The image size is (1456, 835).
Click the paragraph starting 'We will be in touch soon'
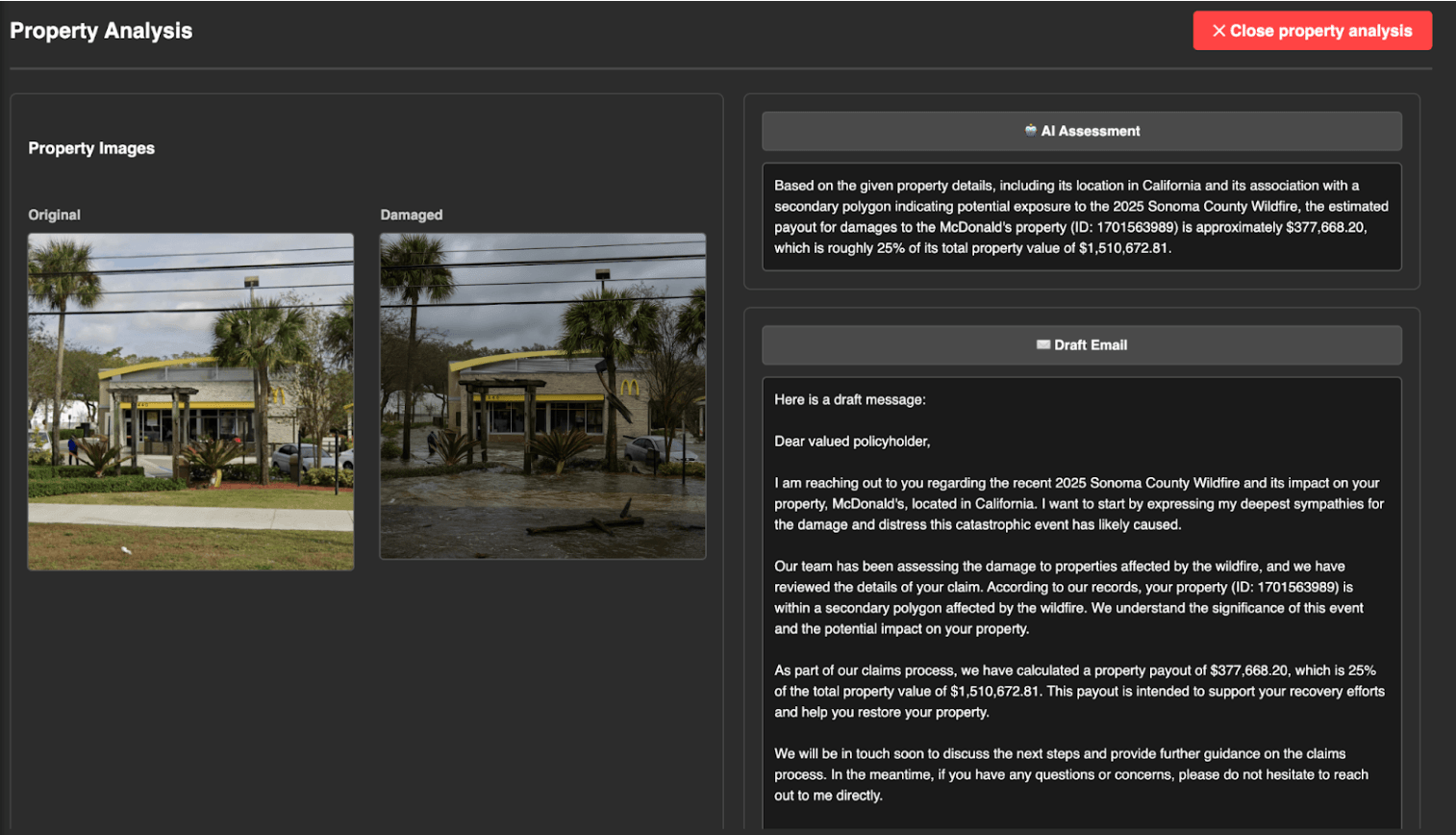point(1071,774)
